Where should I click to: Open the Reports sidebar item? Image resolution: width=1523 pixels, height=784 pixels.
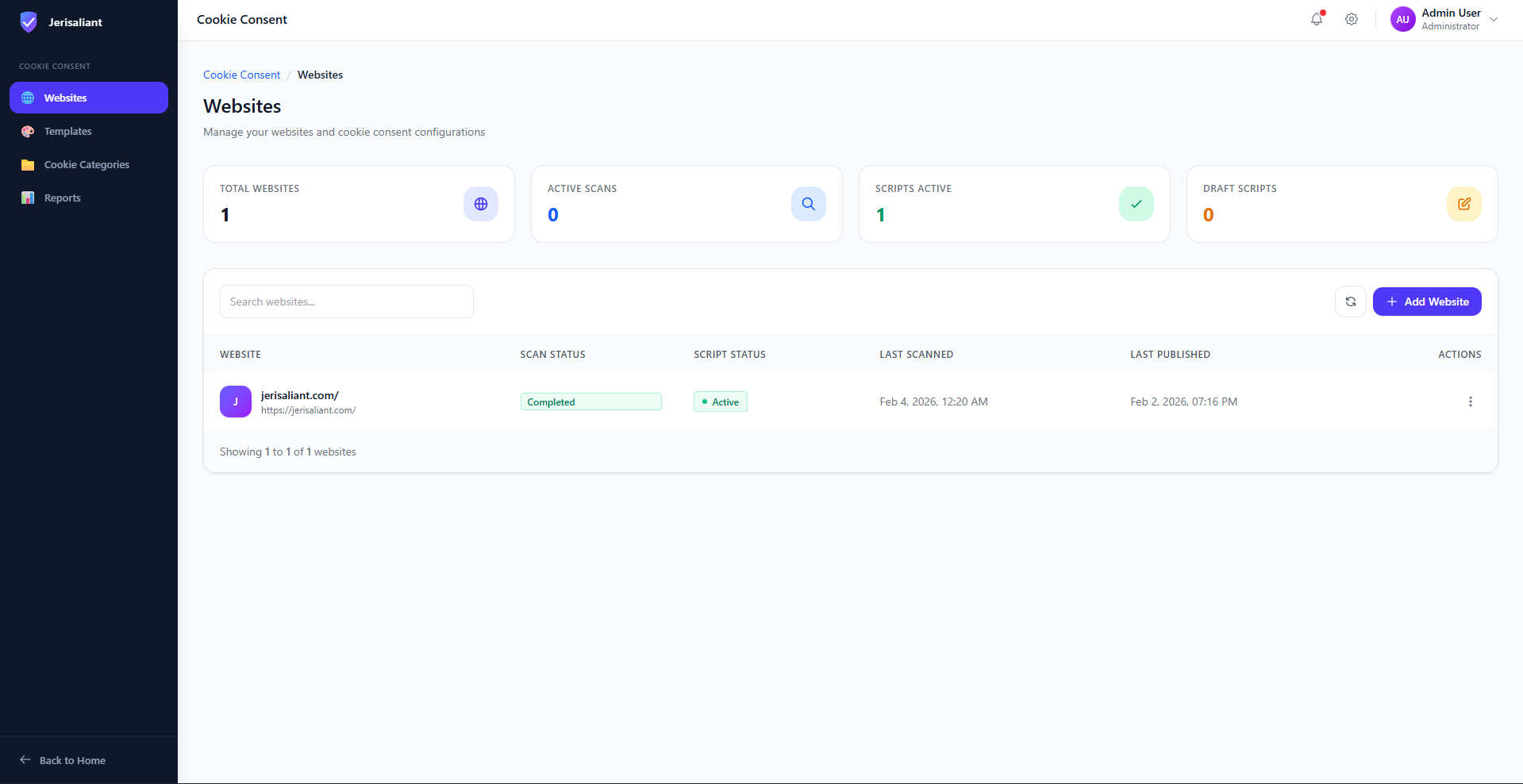(x=62, y=198)
